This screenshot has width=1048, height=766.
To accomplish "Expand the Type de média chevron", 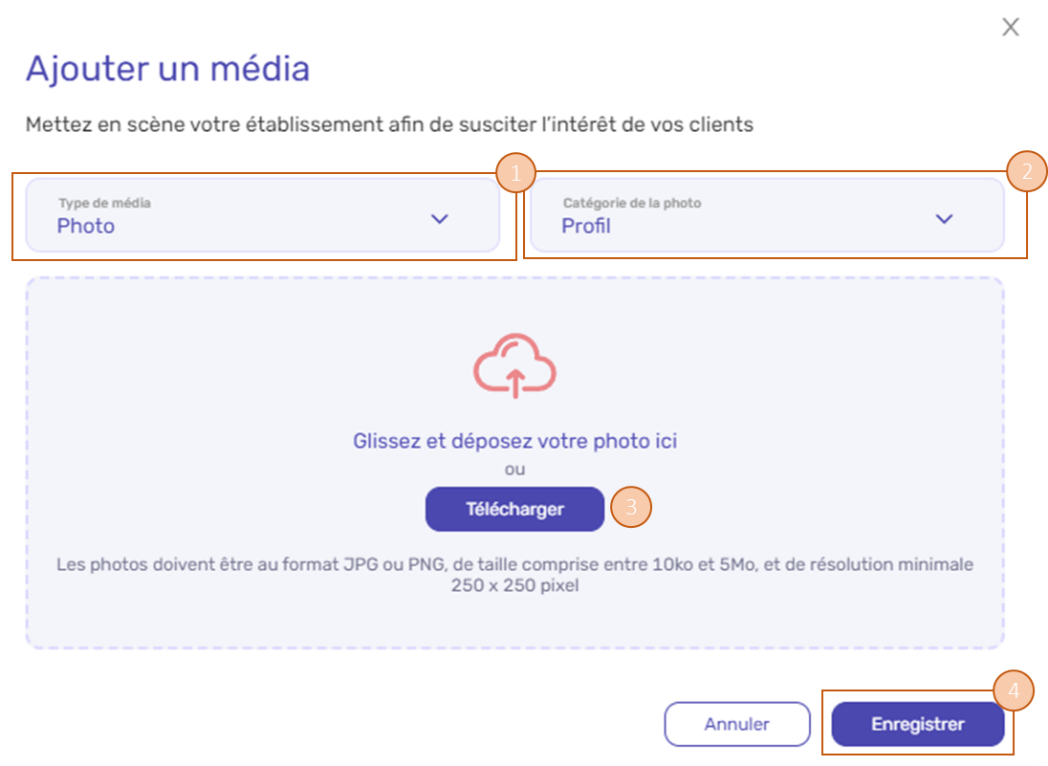I will 439,219.
